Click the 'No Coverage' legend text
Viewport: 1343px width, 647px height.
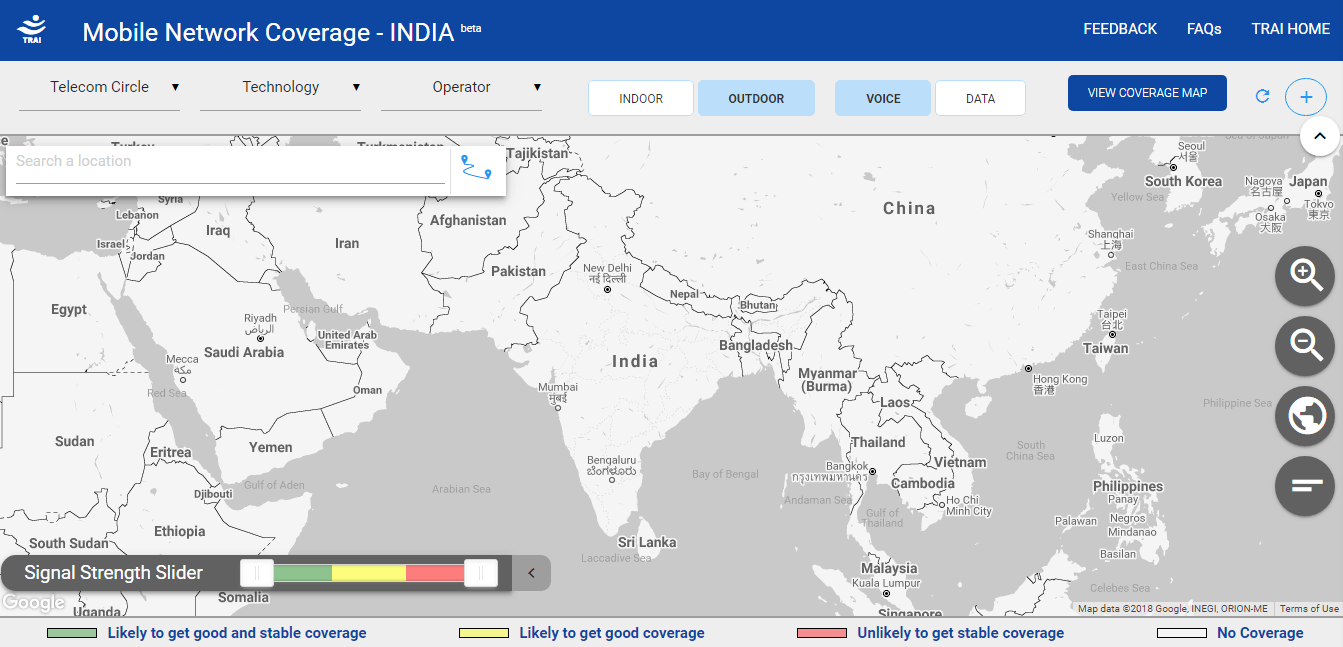(1260, 633)
